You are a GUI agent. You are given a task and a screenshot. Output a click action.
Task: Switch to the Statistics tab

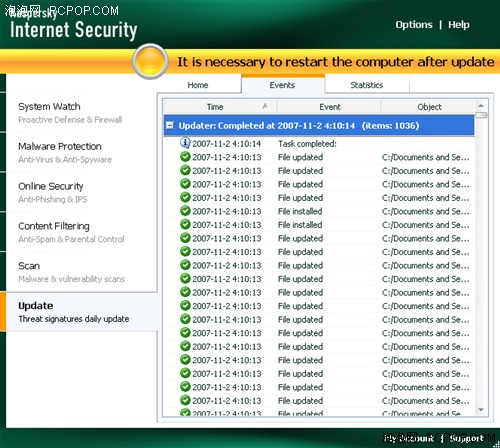(367, 85)
